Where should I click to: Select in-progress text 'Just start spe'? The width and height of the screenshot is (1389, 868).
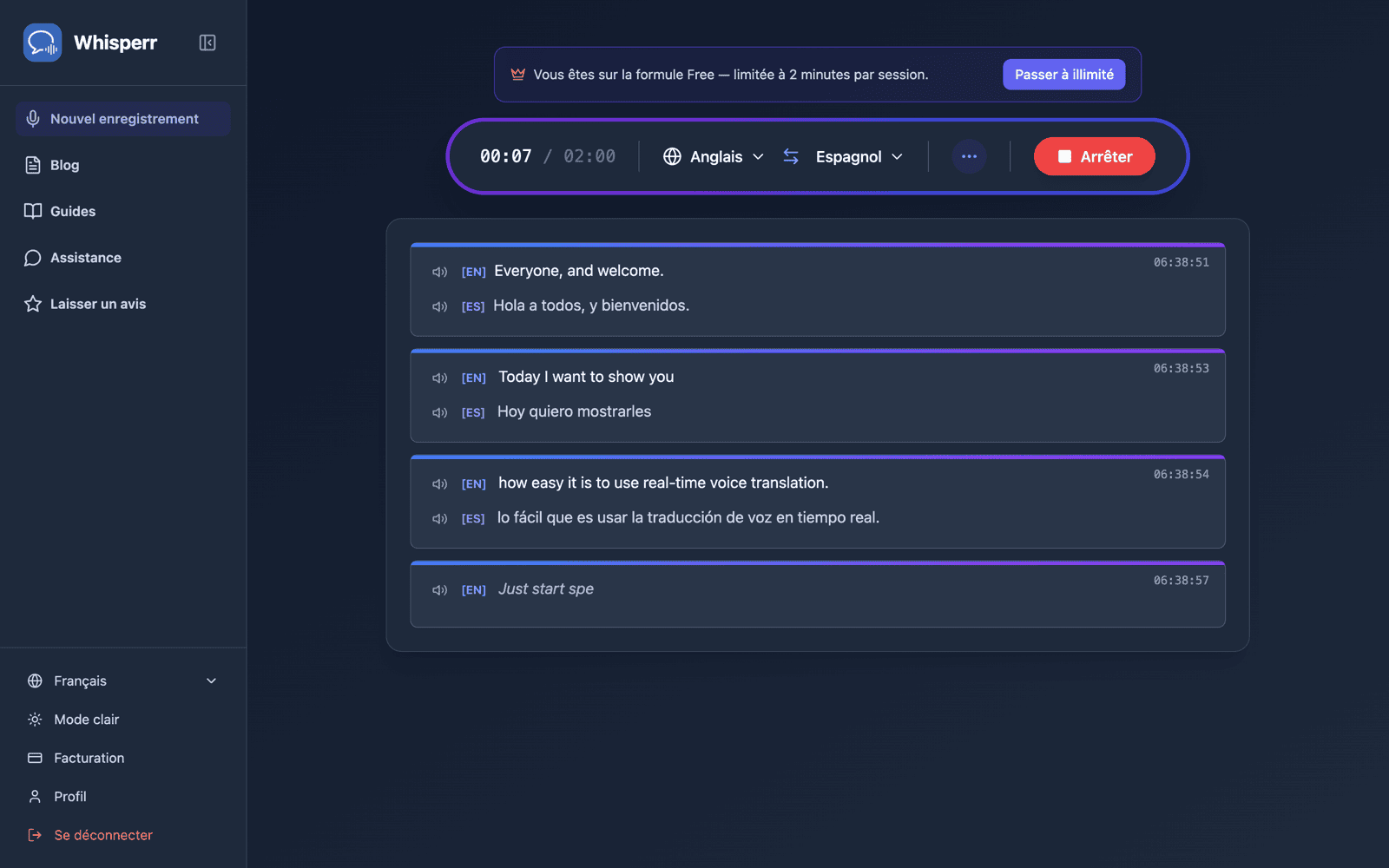pyautogui.click(x=546, y=589)
